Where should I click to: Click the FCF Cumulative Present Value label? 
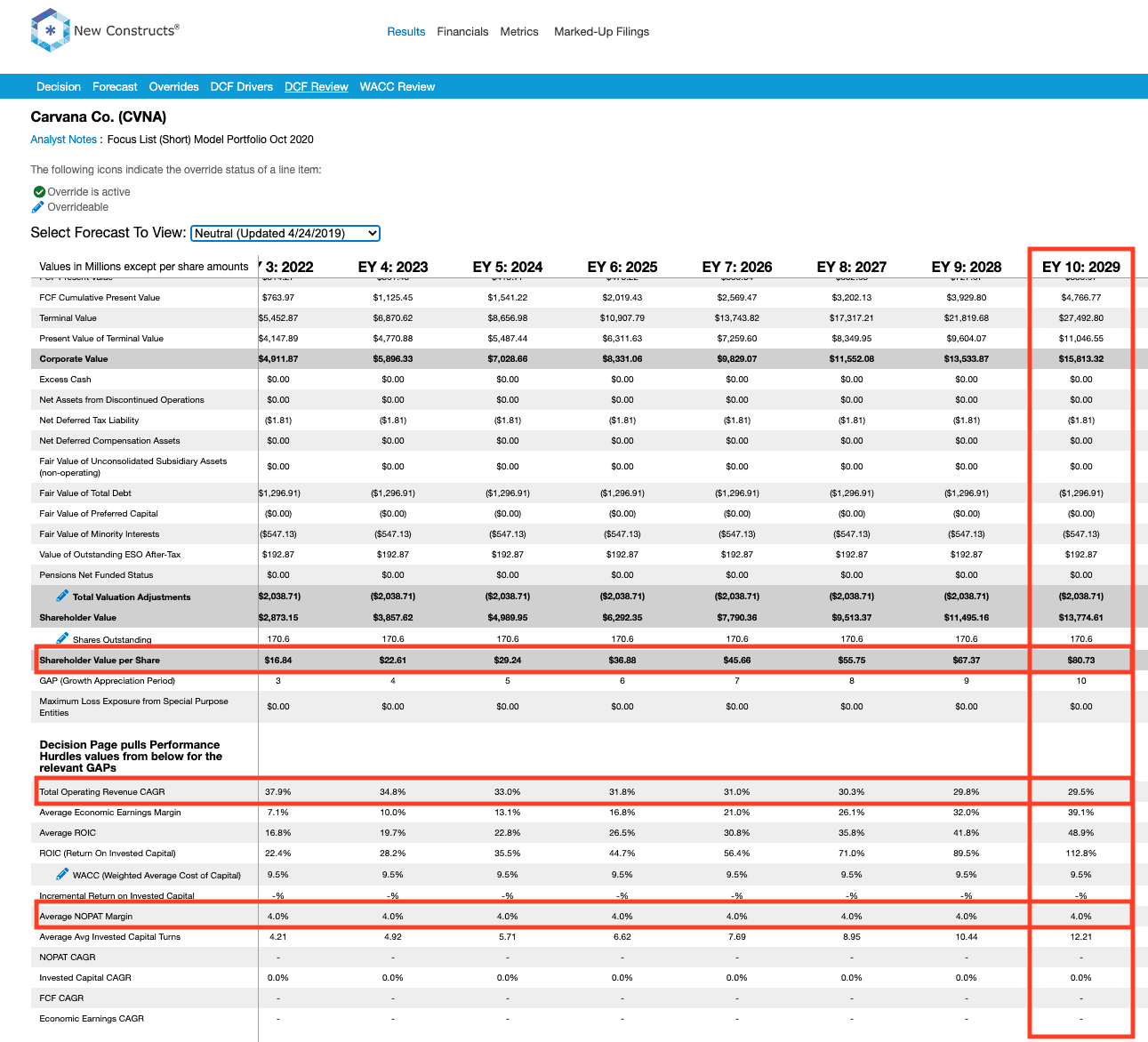100,298
